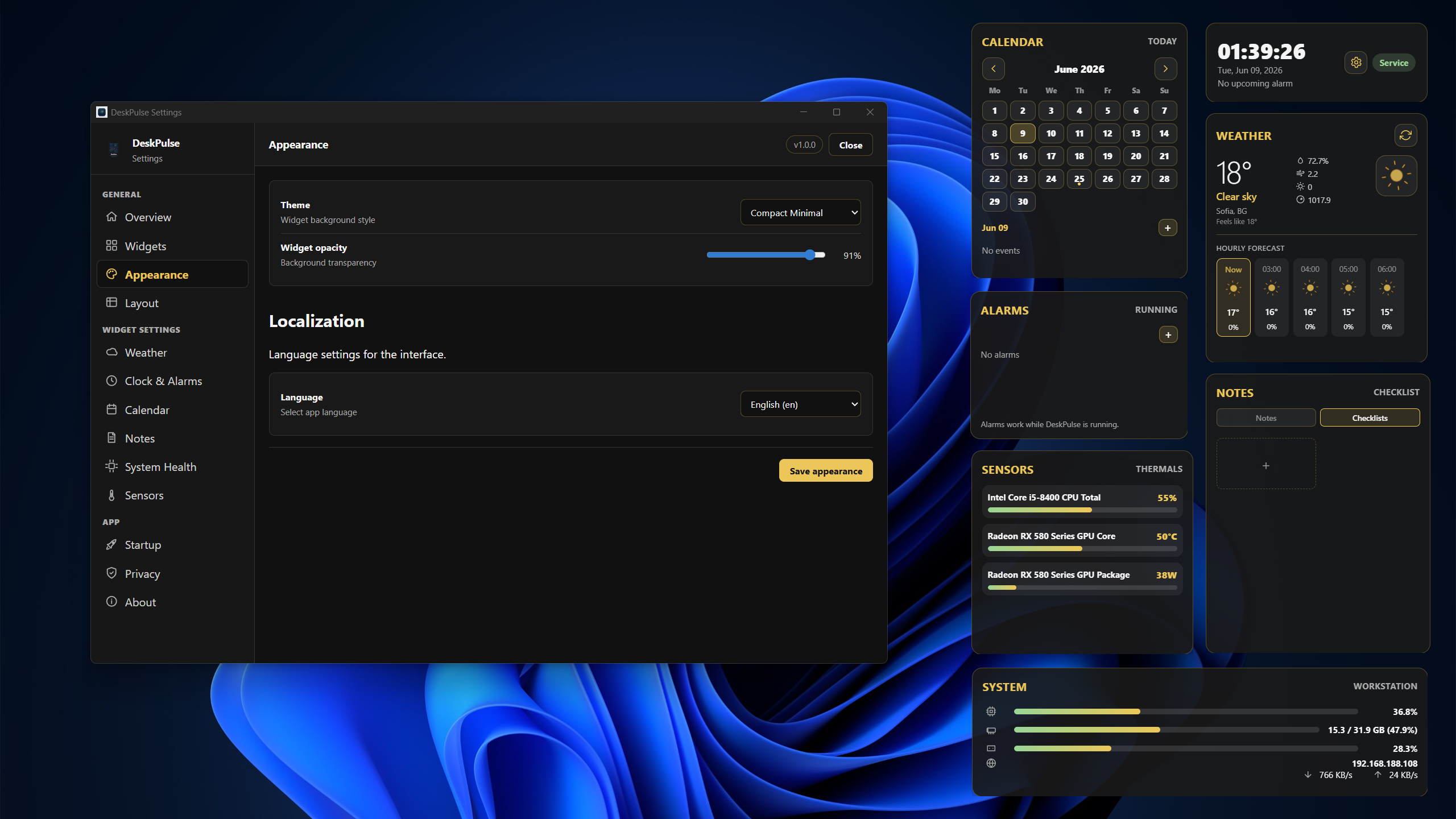This screenshot has height=819, width=1456.
Task: Minimize the DeskPulse Settings window
Action: pos(803,112)
